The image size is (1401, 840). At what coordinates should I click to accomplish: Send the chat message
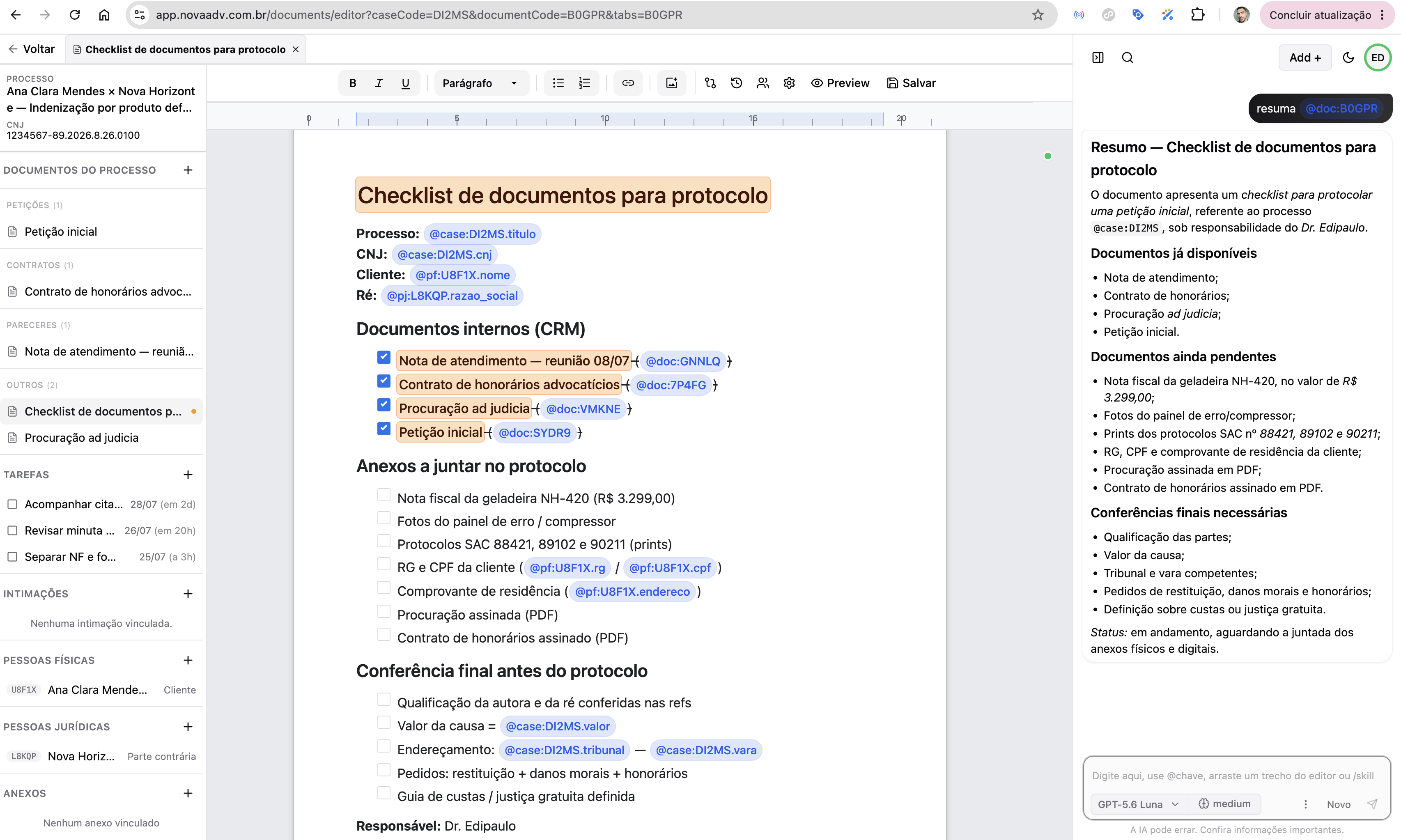click(1373, 804)
